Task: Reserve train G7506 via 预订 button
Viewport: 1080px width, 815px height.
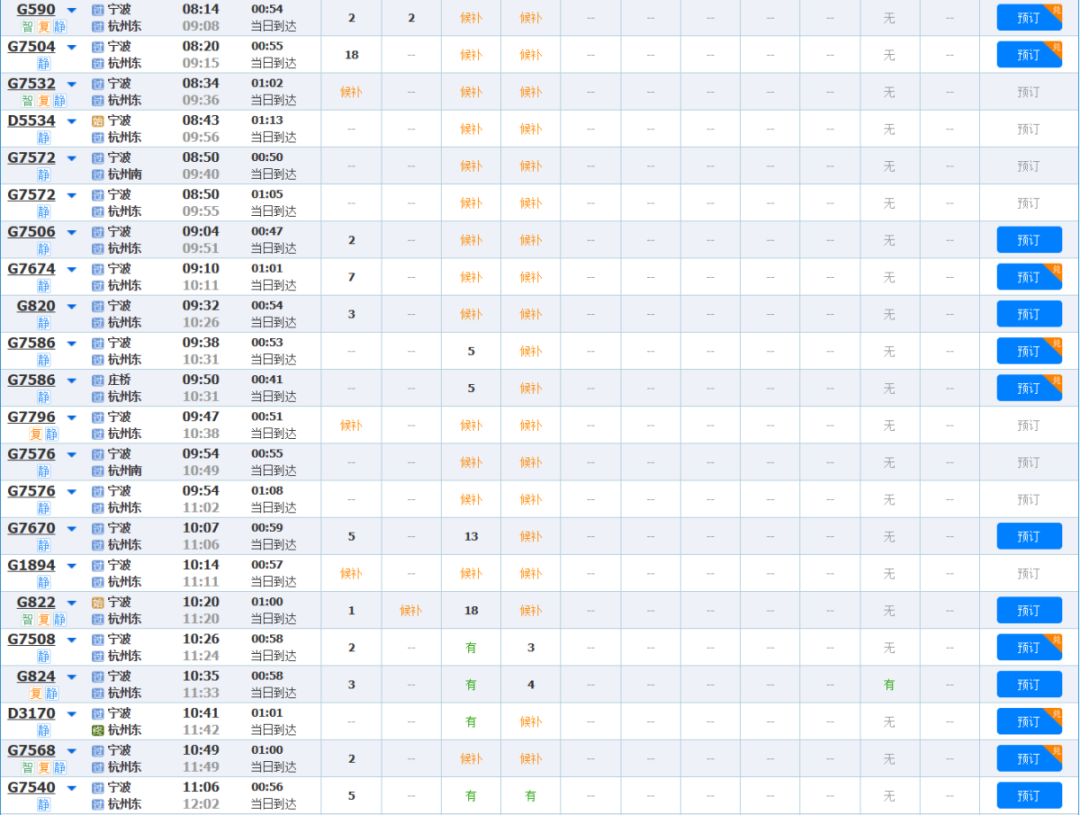Action: pos(1029,240)
